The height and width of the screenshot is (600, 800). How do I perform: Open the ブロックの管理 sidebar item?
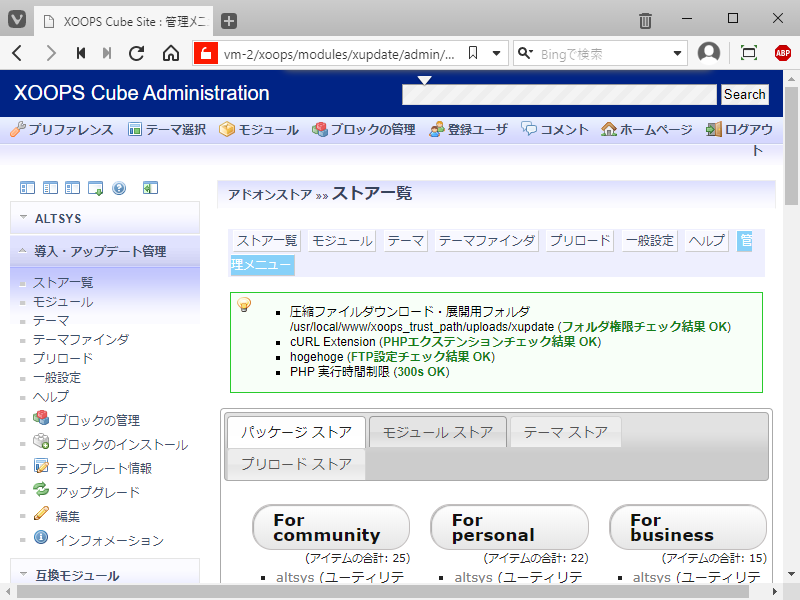97,420
